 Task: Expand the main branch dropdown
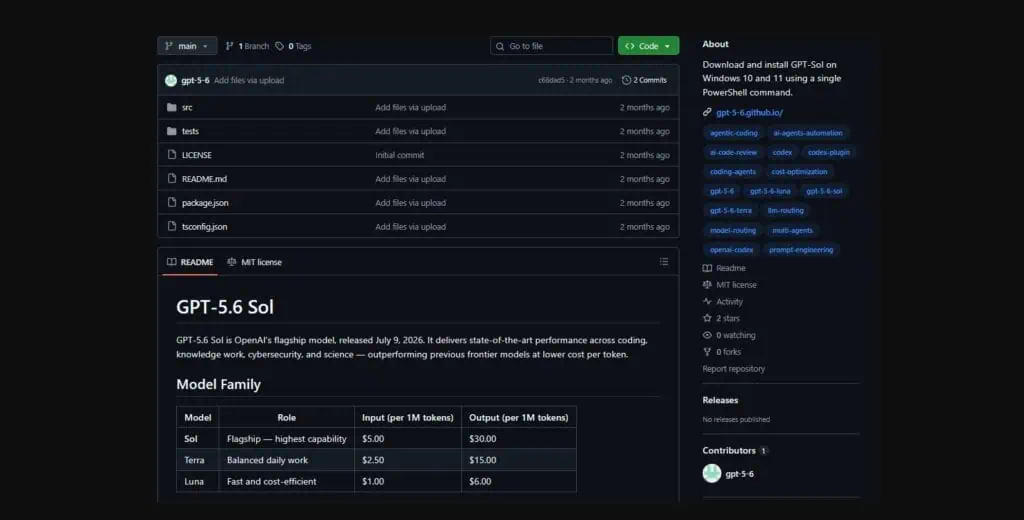point(187,46)
